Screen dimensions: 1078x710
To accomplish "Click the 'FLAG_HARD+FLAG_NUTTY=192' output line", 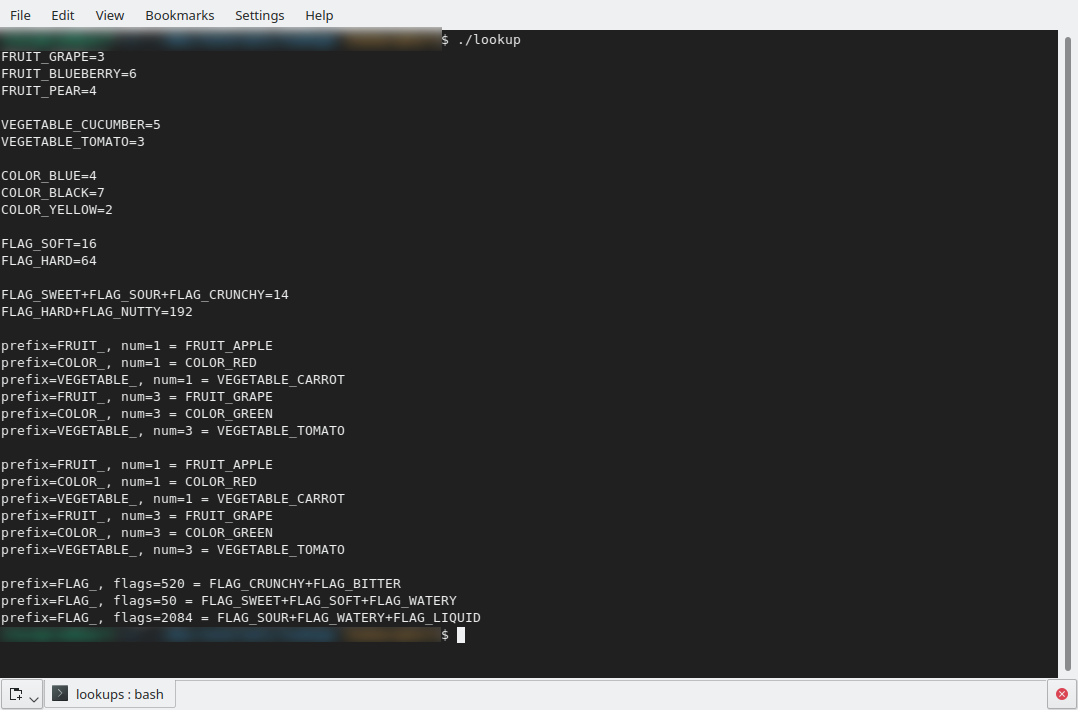I will tap(97, 312).
